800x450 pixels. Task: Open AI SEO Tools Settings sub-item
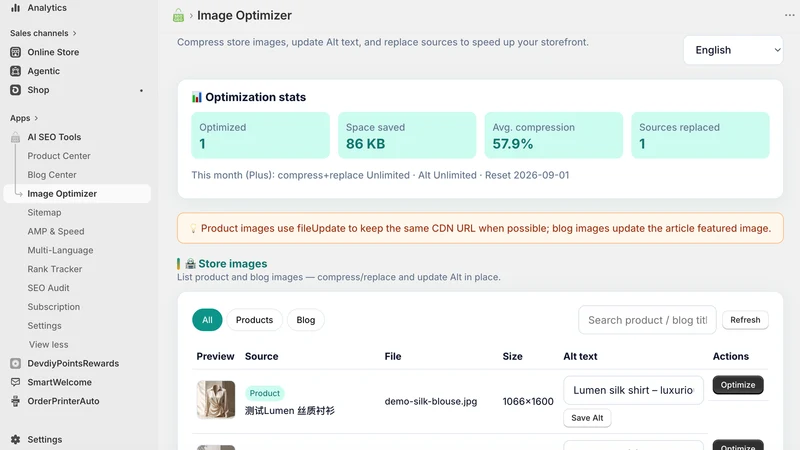click(x=44, y=326)
